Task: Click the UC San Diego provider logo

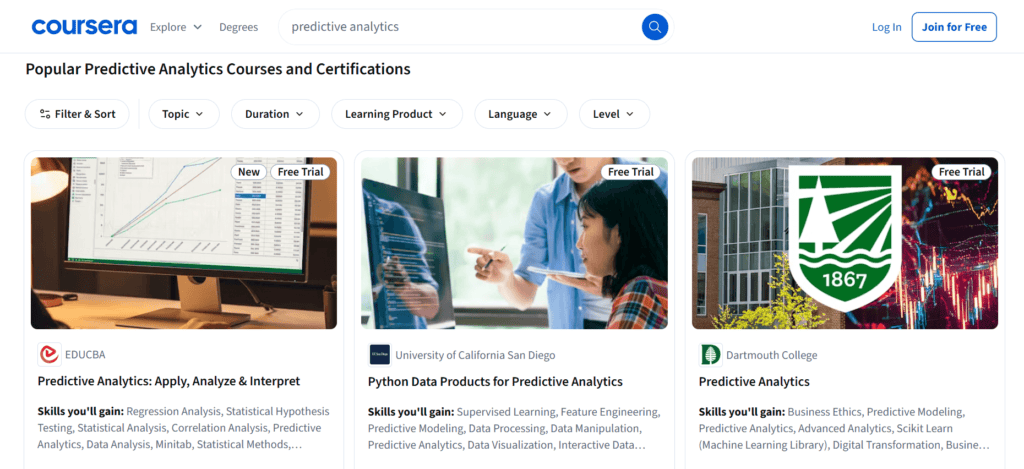Action: tap(379, 355)
